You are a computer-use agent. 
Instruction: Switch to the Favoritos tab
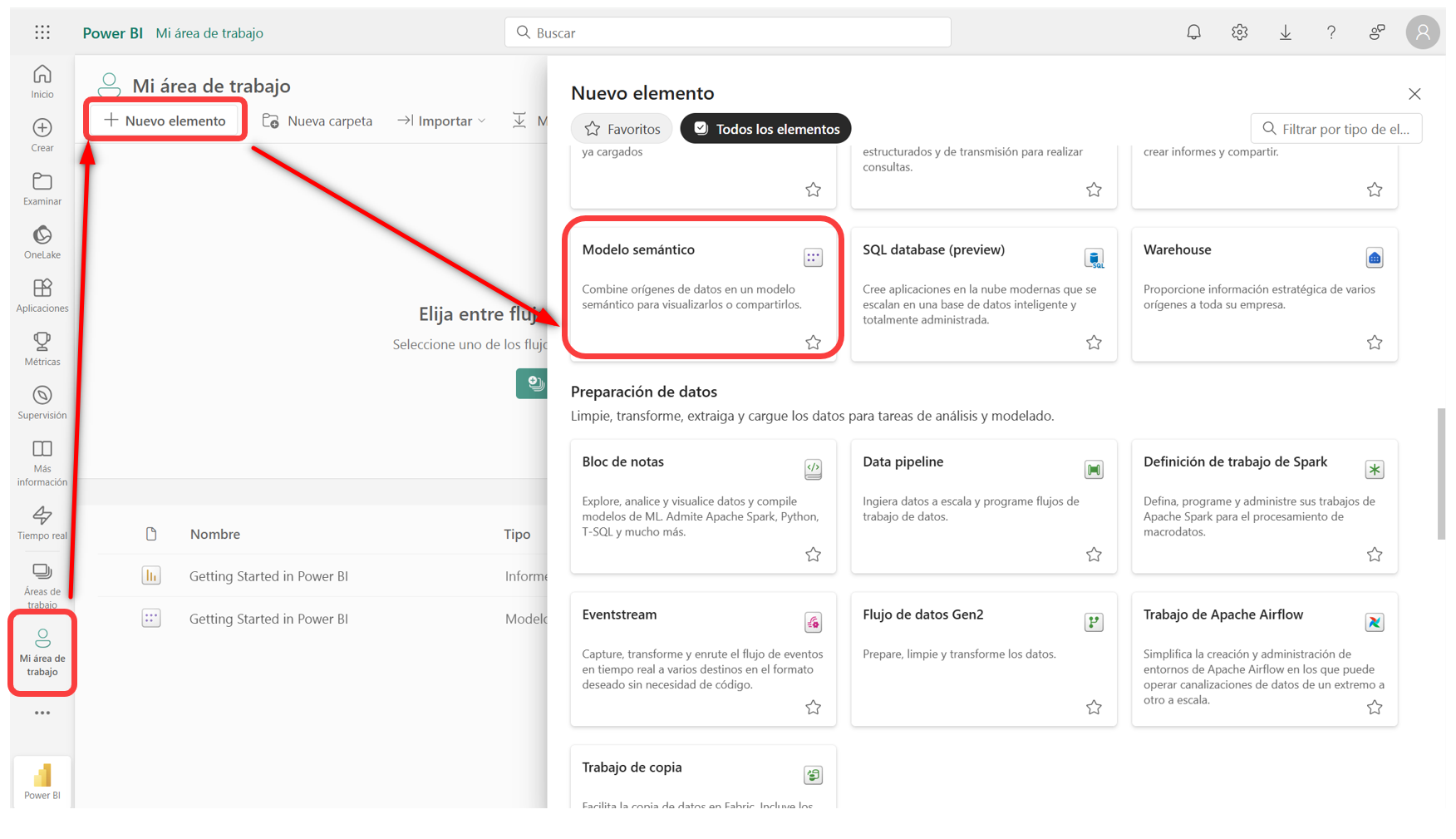point(622,129)
